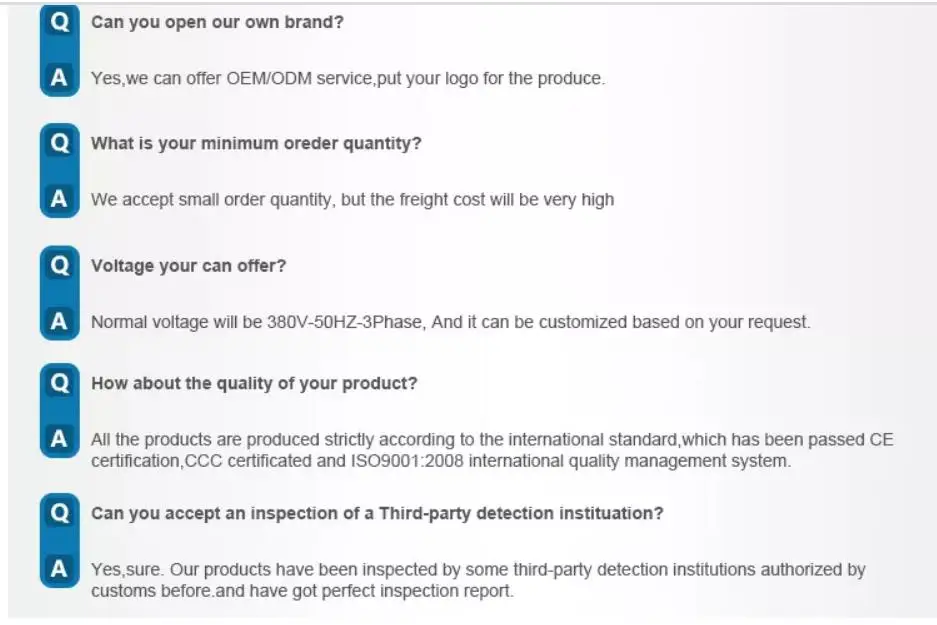This screenshot has height=625, width=937.
Task: Click the ISO9001:2008 quality management line
Action: (x=441, y=461)
